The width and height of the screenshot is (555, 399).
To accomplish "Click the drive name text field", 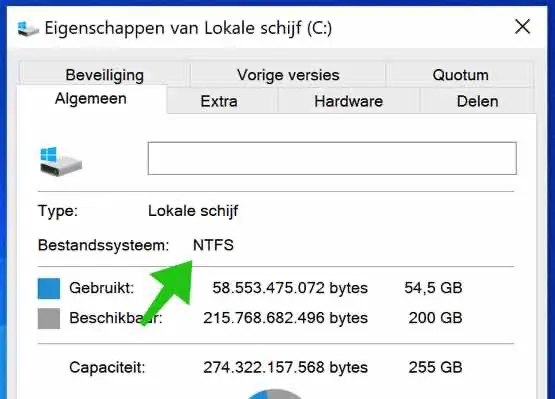I will 332,158.
